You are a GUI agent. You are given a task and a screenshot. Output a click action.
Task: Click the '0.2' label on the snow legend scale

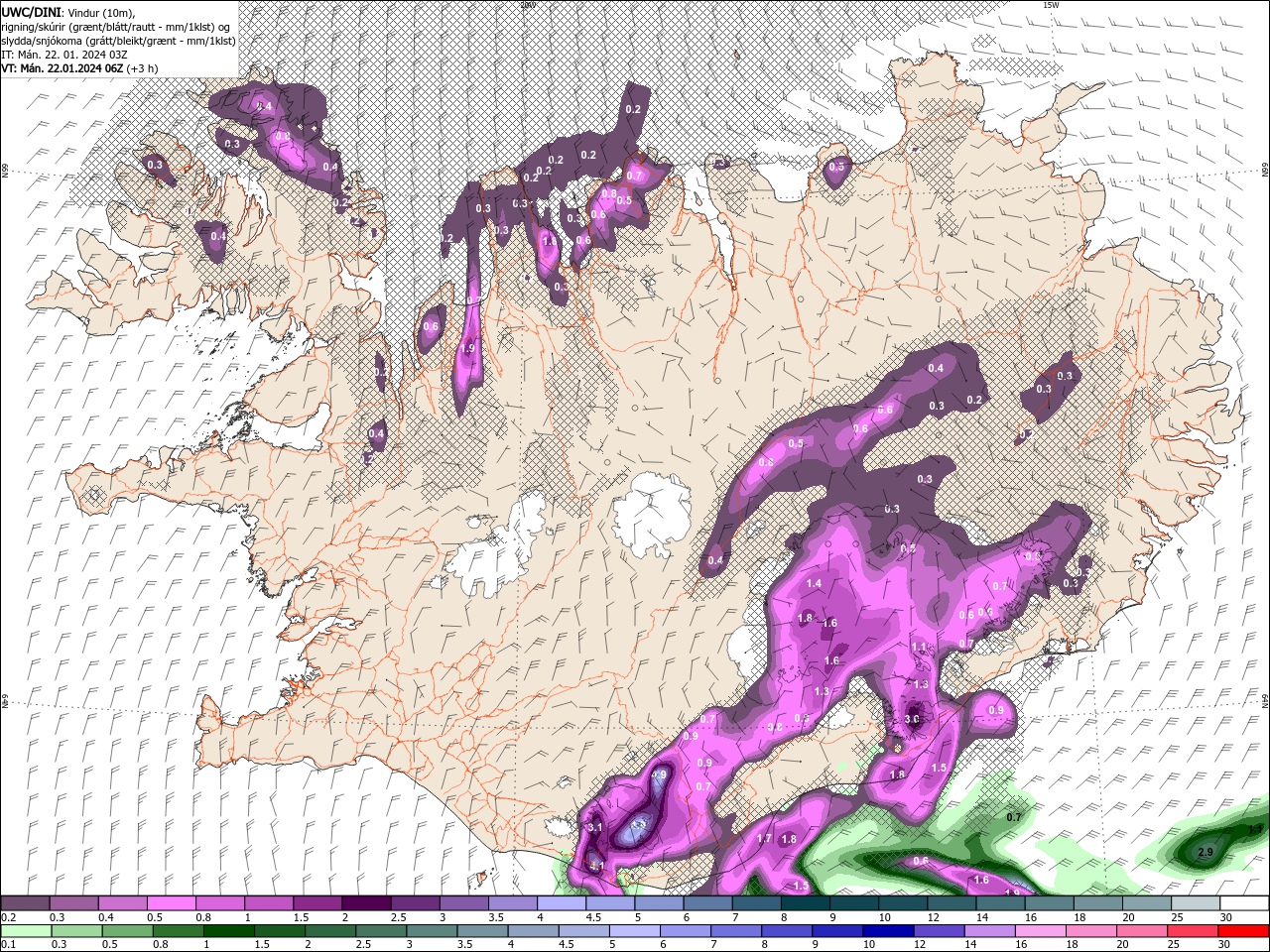[9, 917]
